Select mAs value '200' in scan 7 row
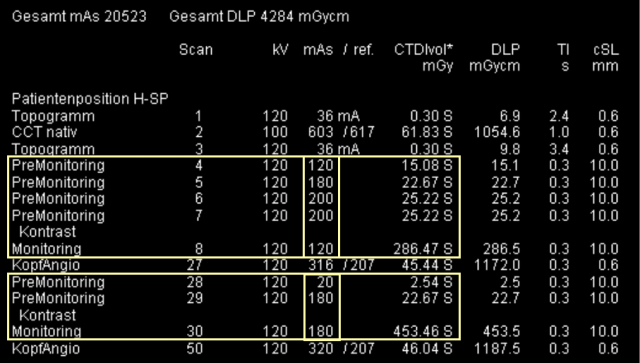Viewport: 640px width, 363px height. 321,215
